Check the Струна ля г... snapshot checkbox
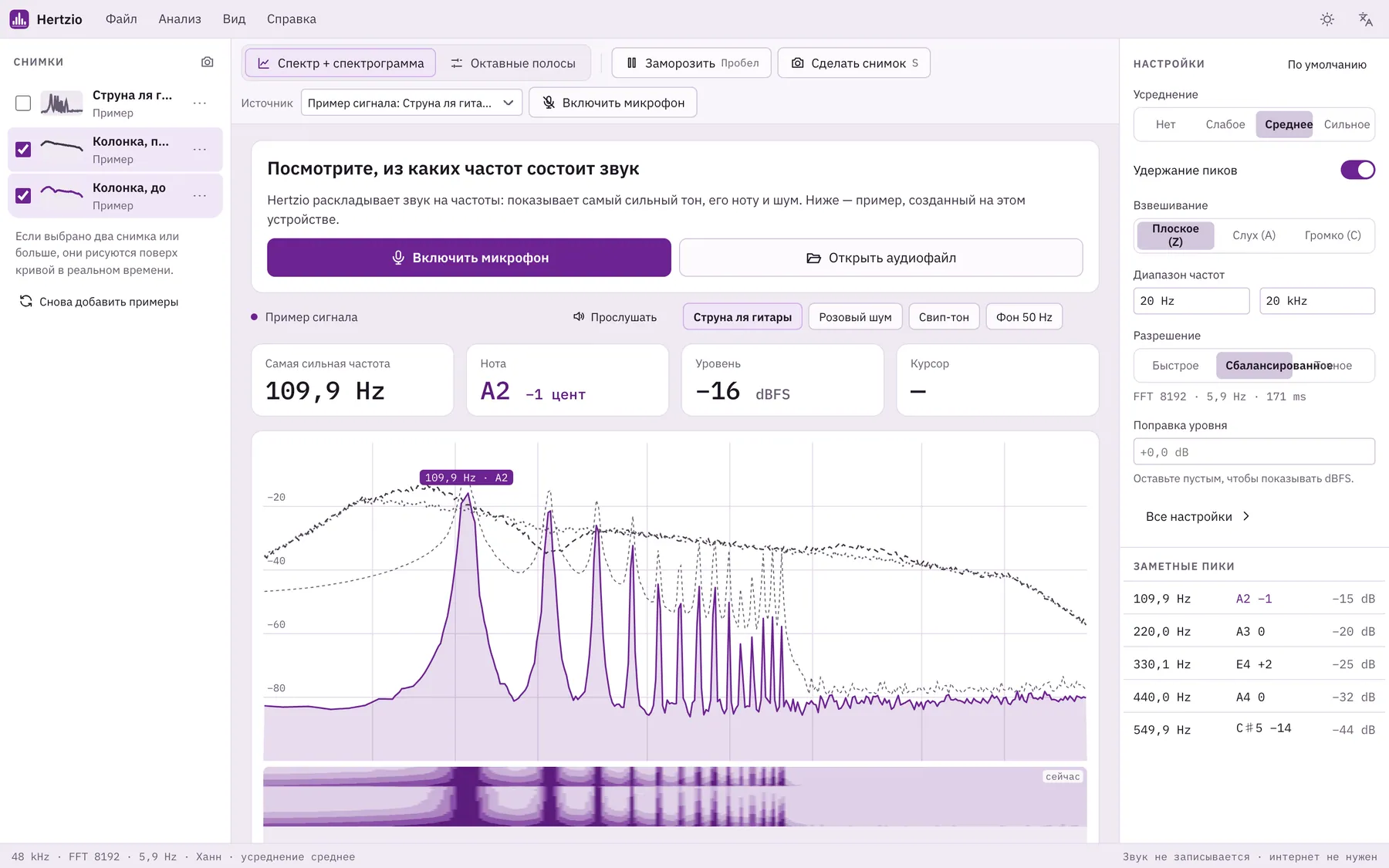 (23, 103)
